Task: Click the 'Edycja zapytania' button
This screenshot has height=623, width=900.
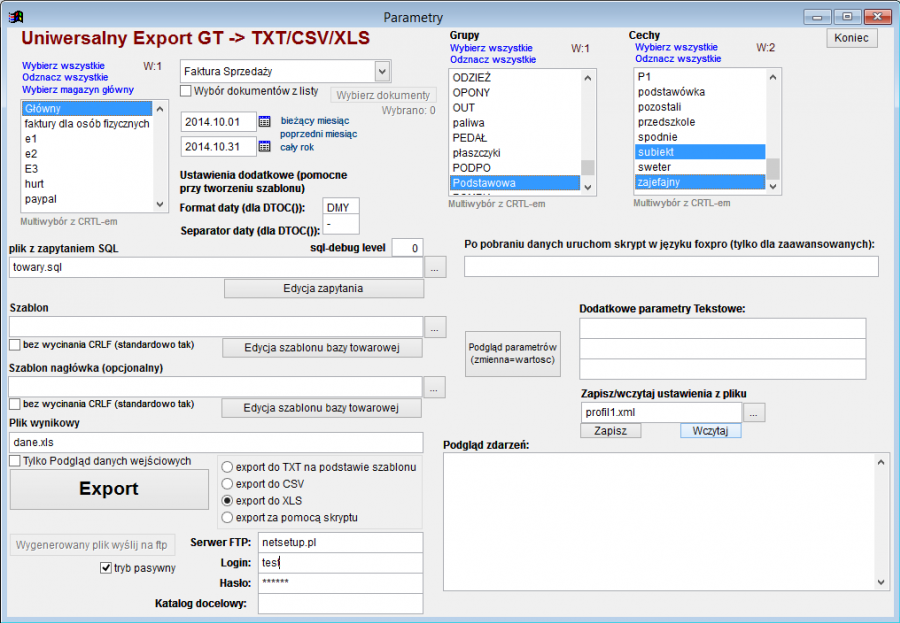Action: coord(324,288)
